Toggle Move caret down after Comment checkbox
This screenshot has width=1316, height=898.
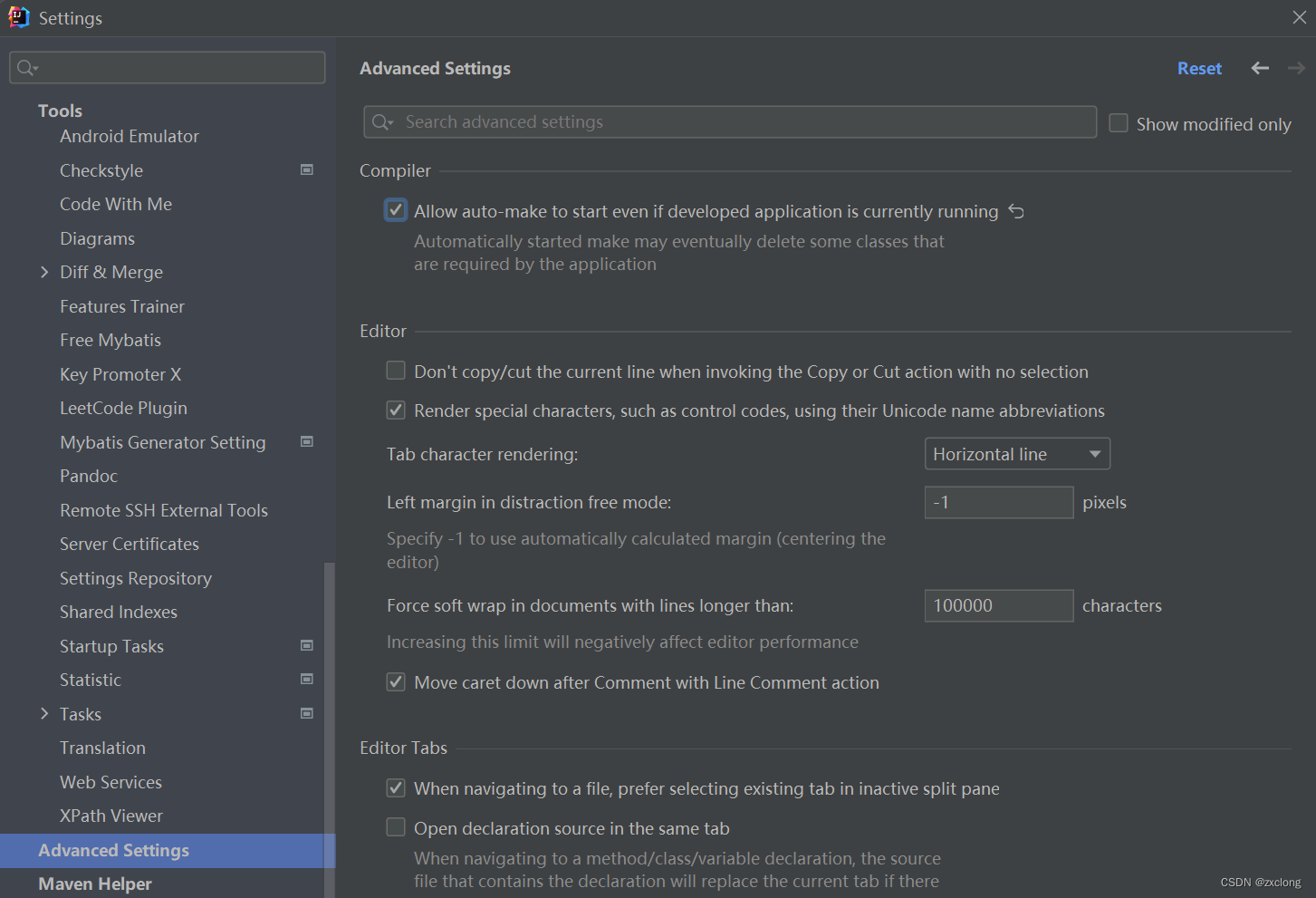(x=396, y=681)
